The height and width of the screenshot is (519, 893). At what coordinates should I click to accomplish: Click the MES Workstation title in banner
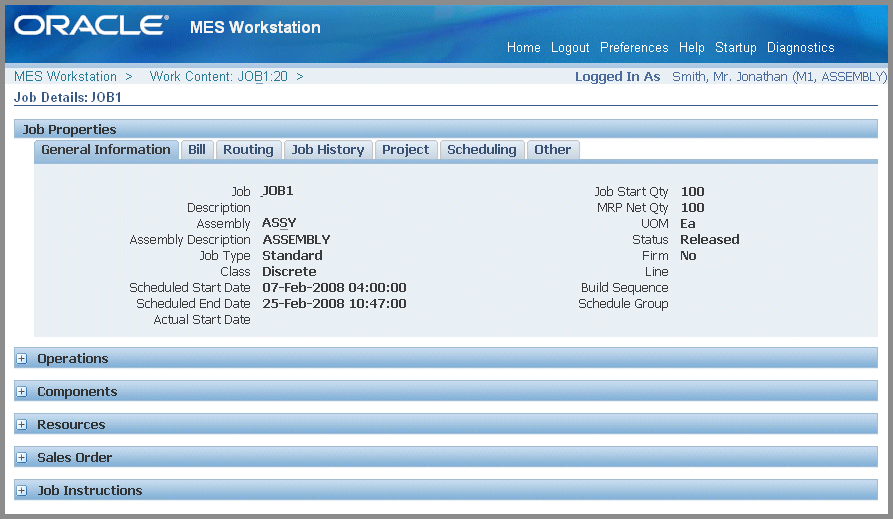255,27
